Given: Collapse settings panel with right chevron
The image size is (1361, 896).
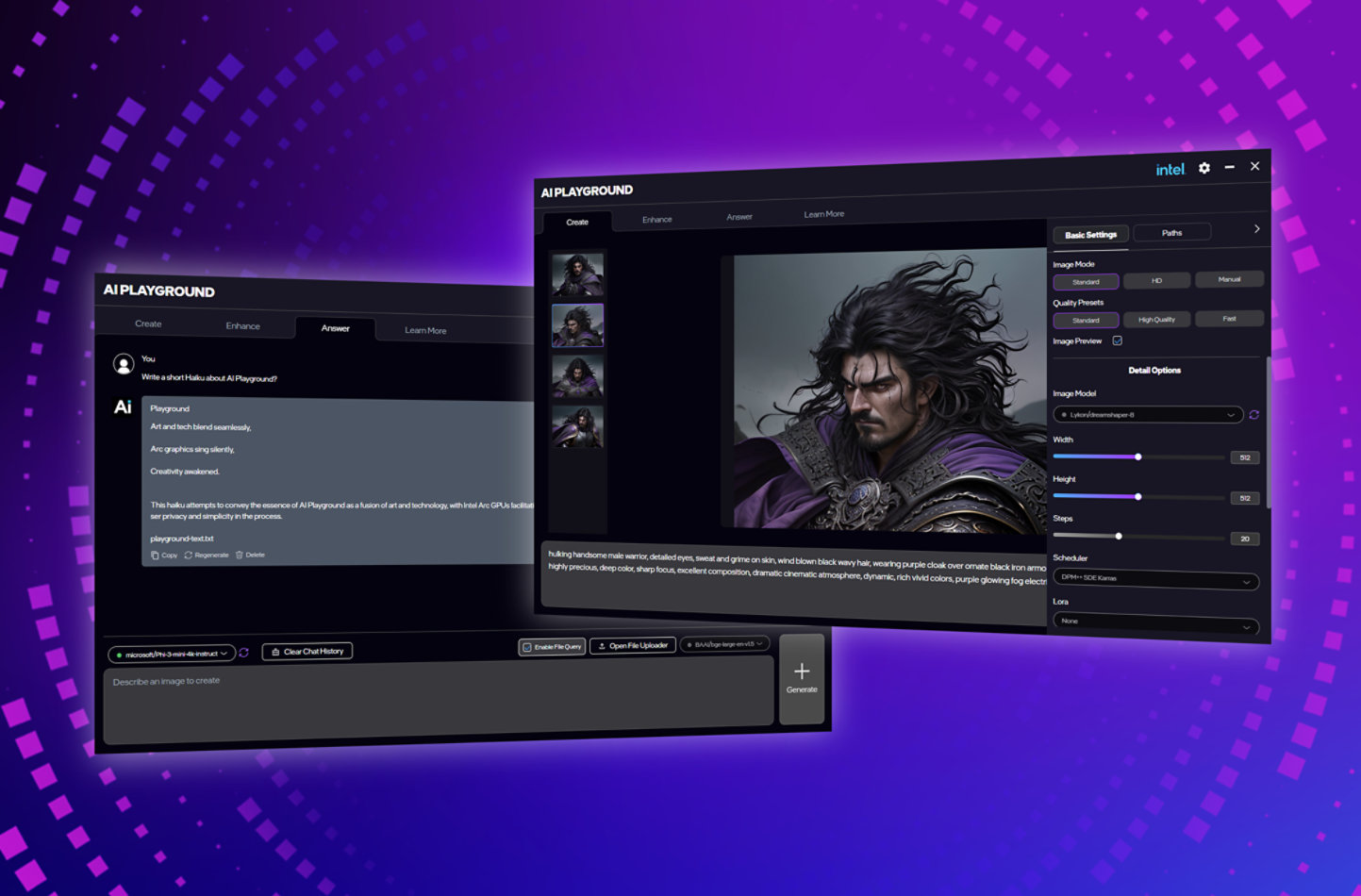Looking at the screenshot, I should 1256,229.
